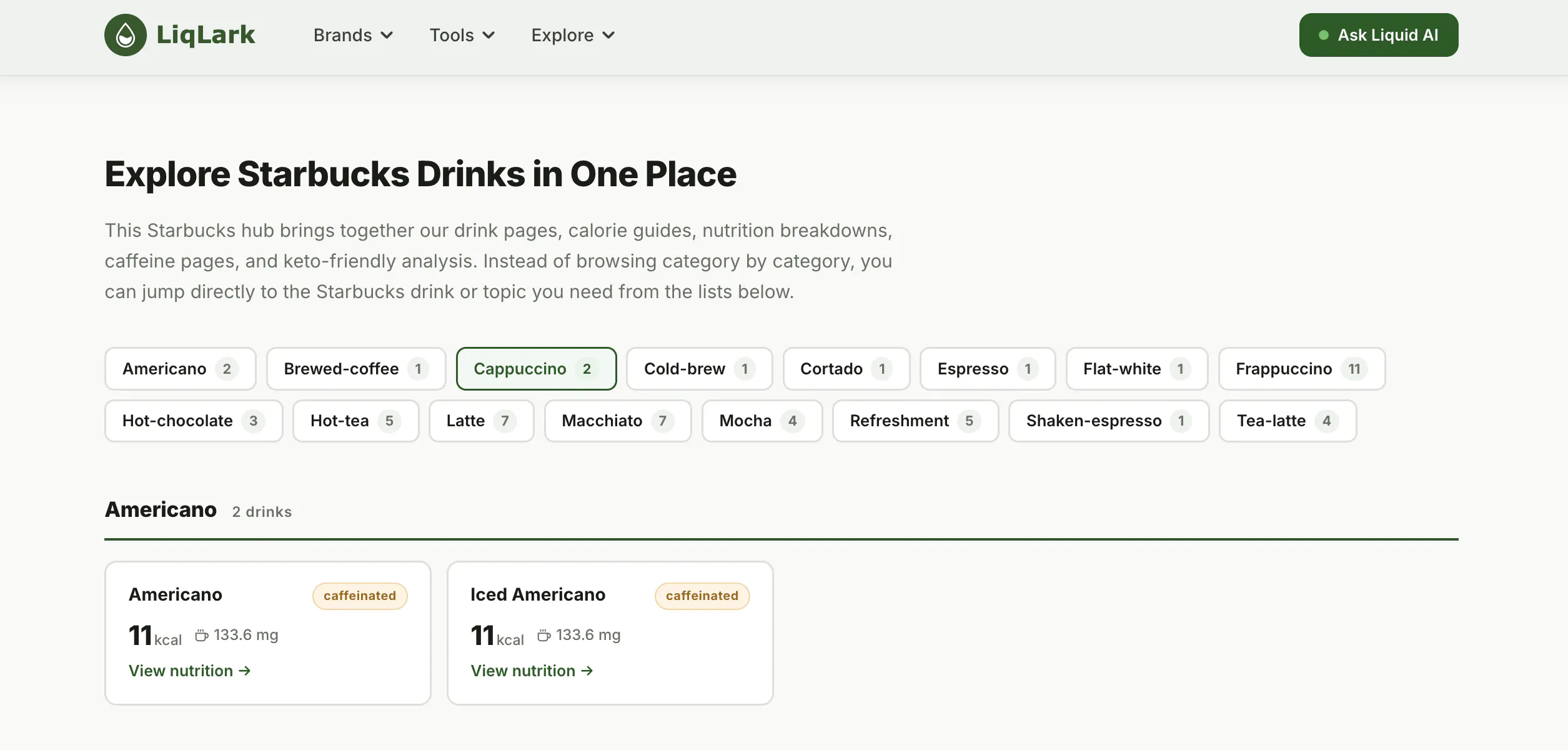The image size is (1568, 750).
Task: Expand the Brands dropdown menu
Action: pyautogui.click(x=353, y=35)
